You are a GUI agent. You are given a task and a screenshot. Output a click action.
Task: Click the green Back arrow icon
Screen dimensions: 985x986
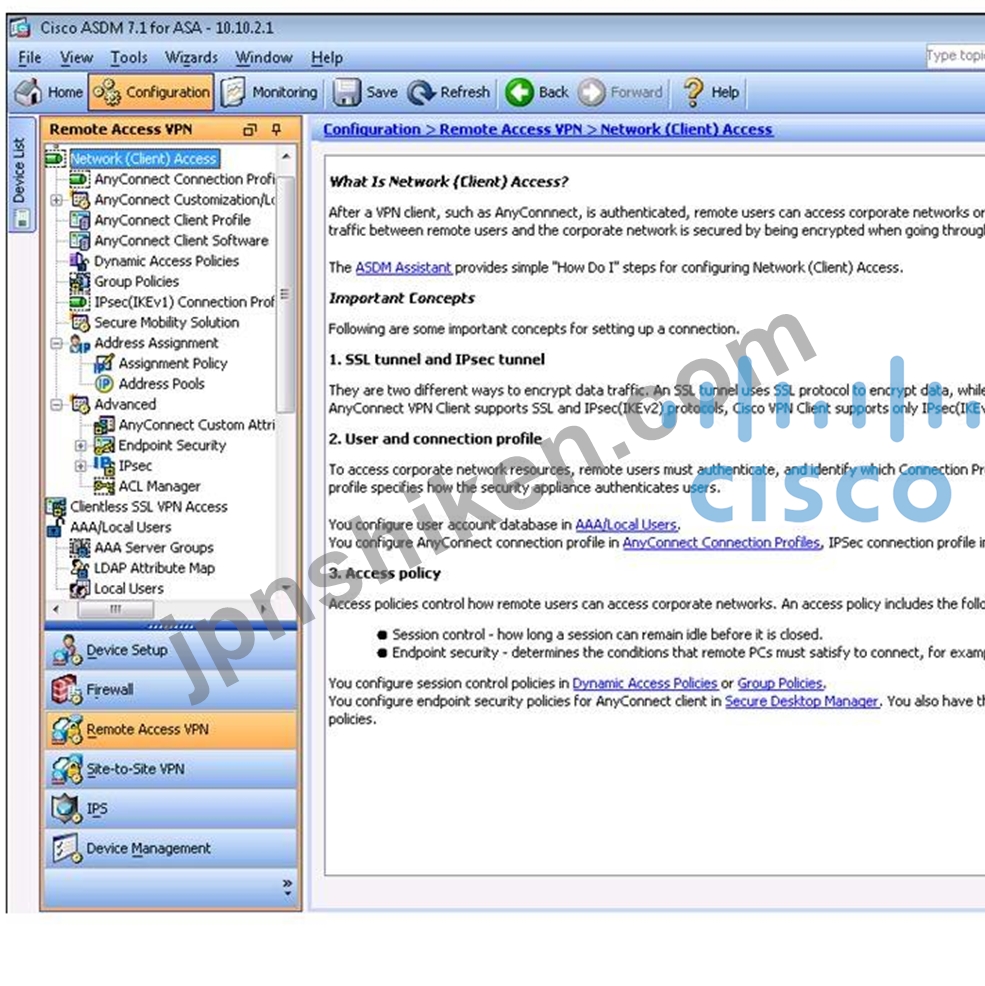(520, 92)
